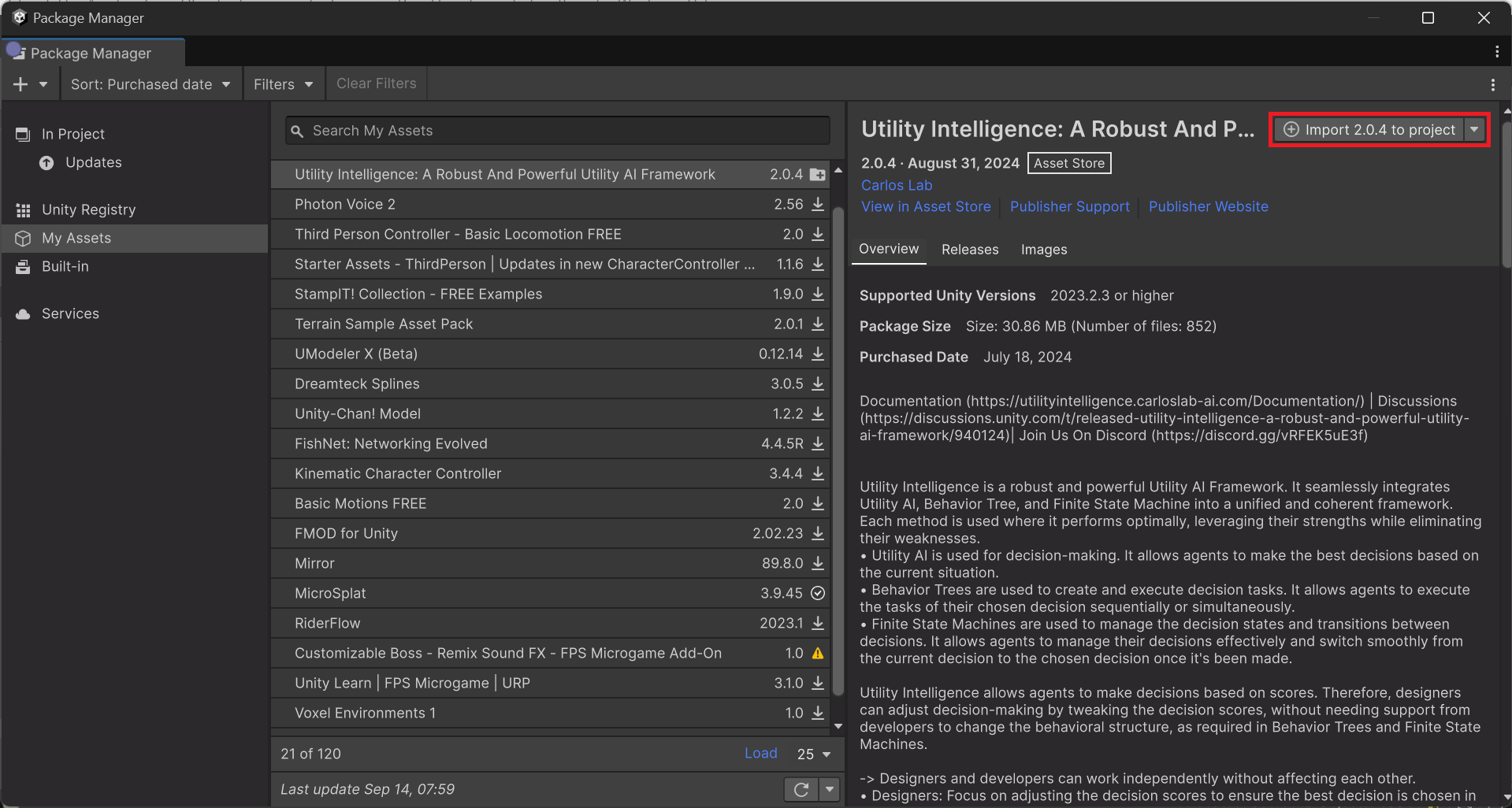
Task: Click download icon for Mirror
Action: [x=818, y=563]
